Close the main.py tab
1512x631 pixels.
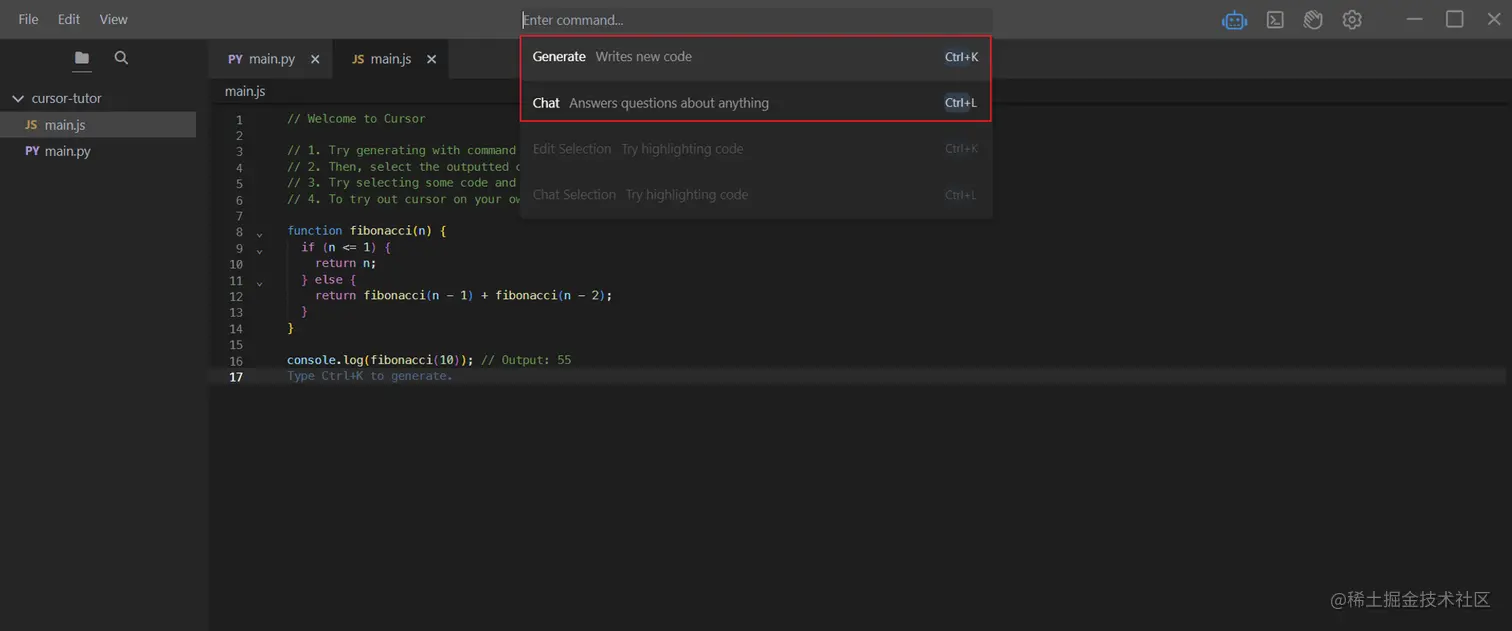(x=315, y=59)
